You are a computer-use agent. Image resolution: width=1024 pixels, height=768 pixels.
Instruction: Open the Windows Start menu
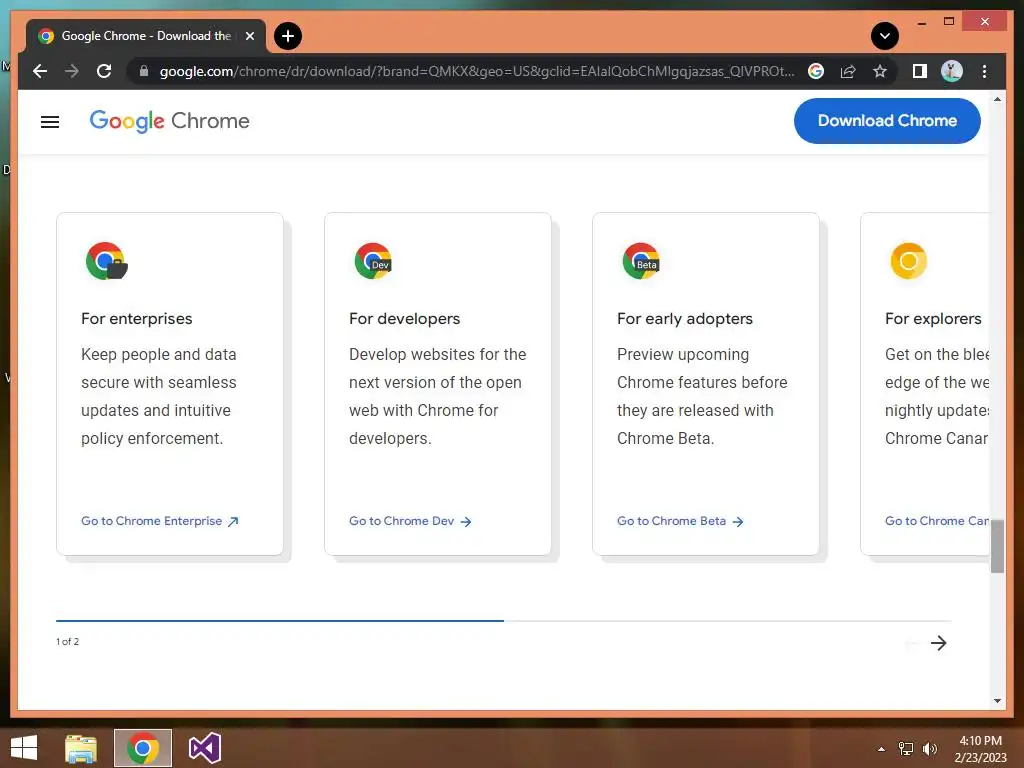tap(24, 748)
